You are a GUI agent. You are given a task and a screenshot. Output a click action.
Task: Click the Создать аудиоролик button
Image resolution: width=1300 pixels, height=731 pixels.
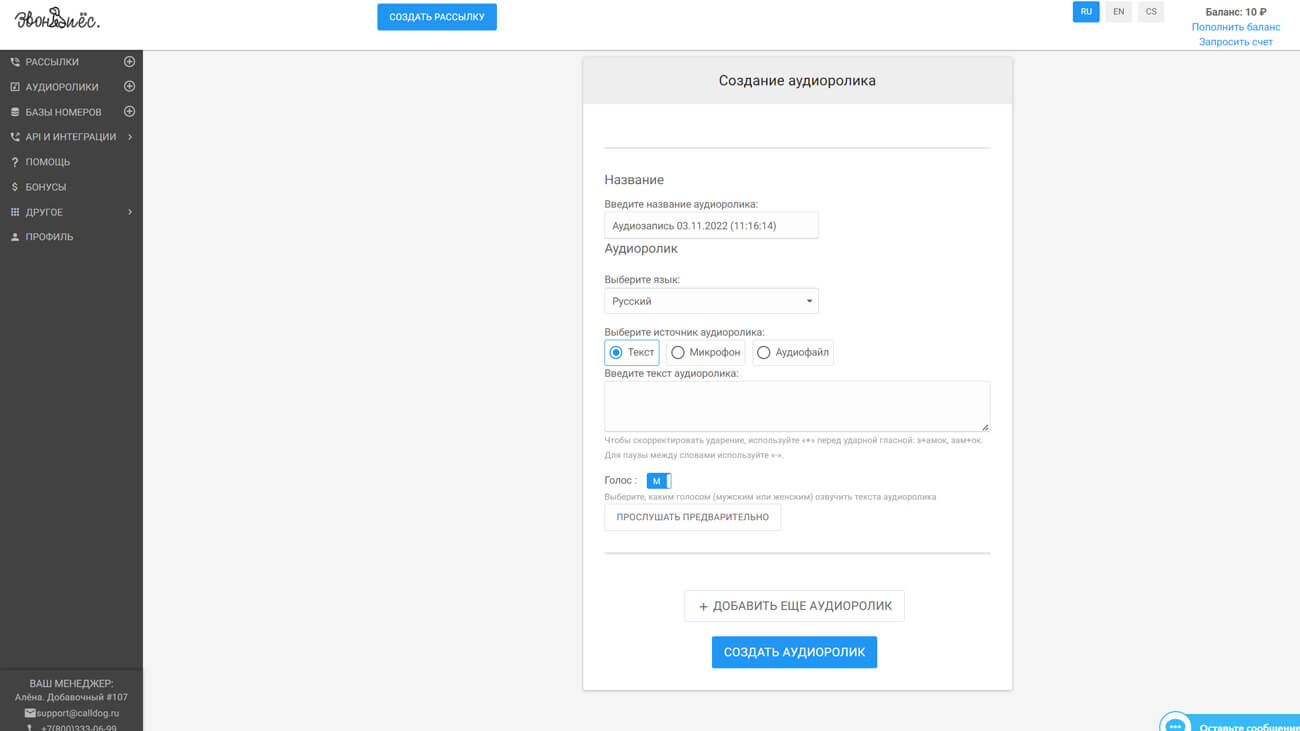tap(794, 652)
